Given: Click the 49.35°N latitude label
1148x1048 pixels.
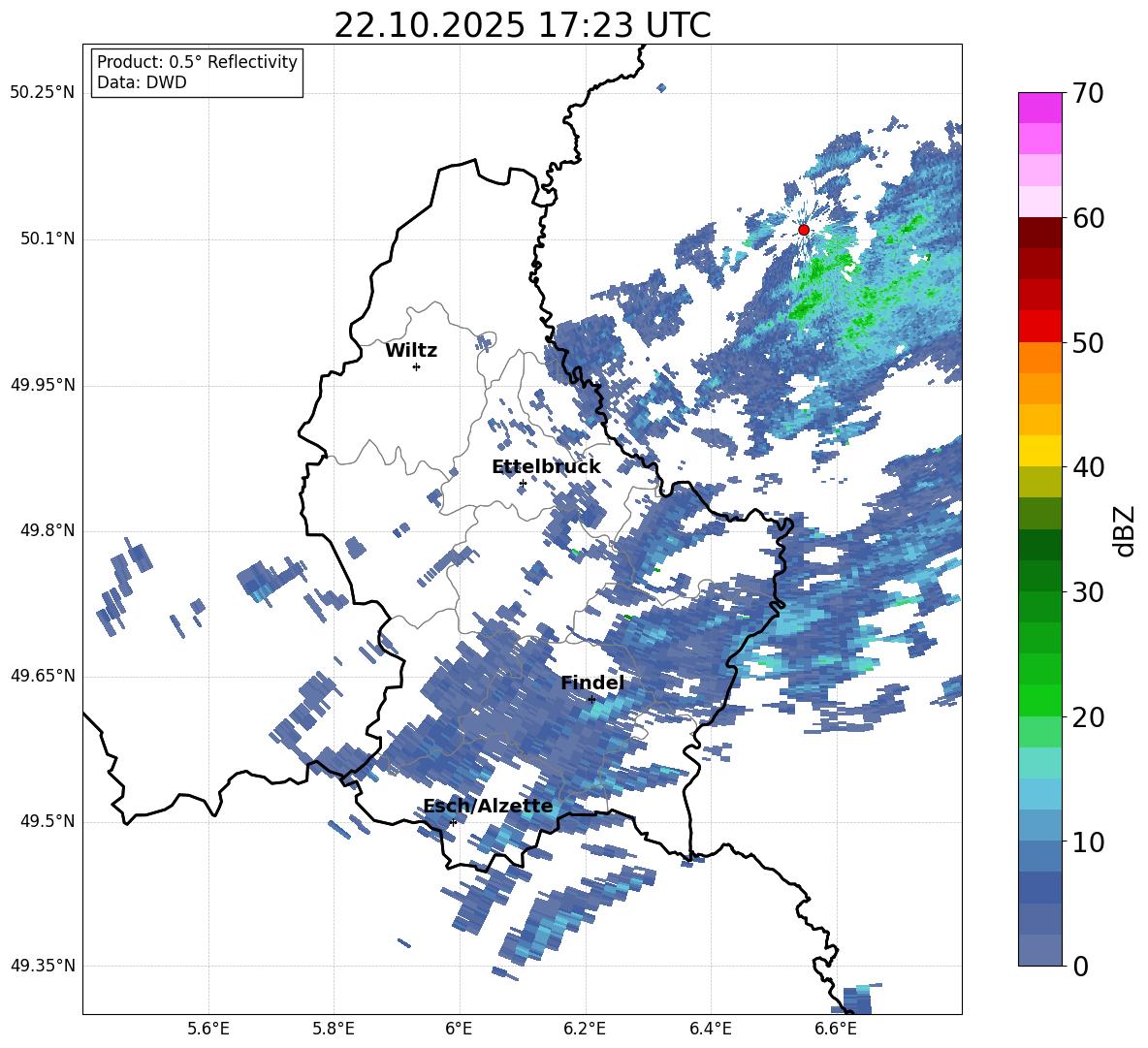Looking at the screenshot, I should click(x=43, y=966).
